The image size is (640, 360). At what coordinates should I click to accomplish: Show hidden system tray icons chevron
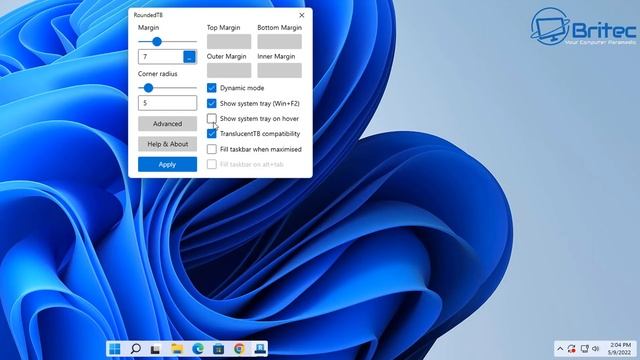560,349
